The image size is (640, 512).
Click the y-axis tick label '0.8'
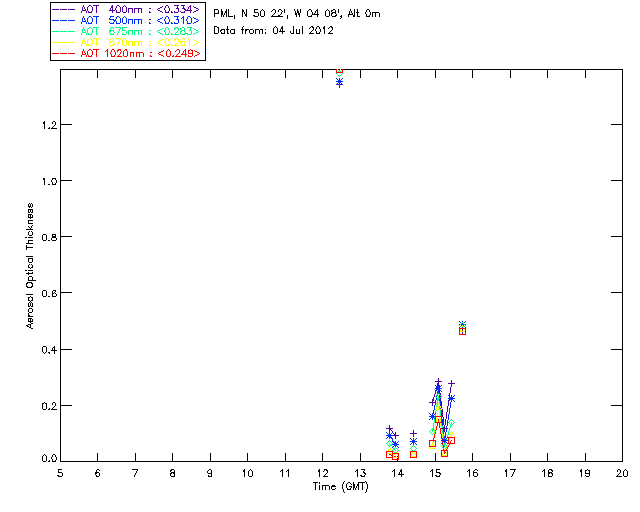(x=49, y=237)
